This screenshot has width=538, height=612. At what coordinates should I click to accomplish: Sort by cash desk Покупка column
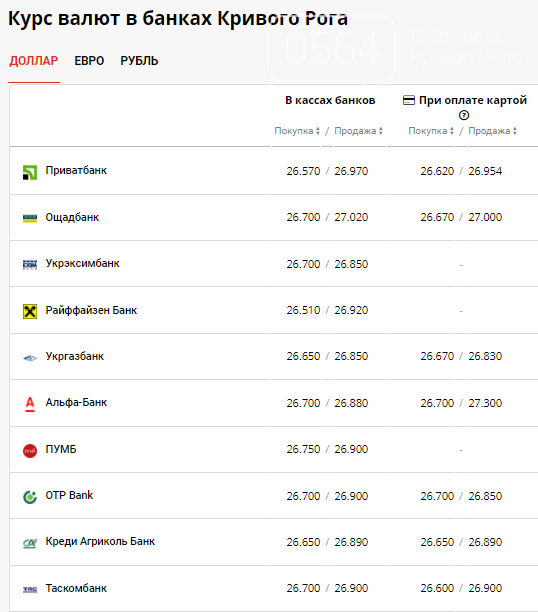coord(297,131)
